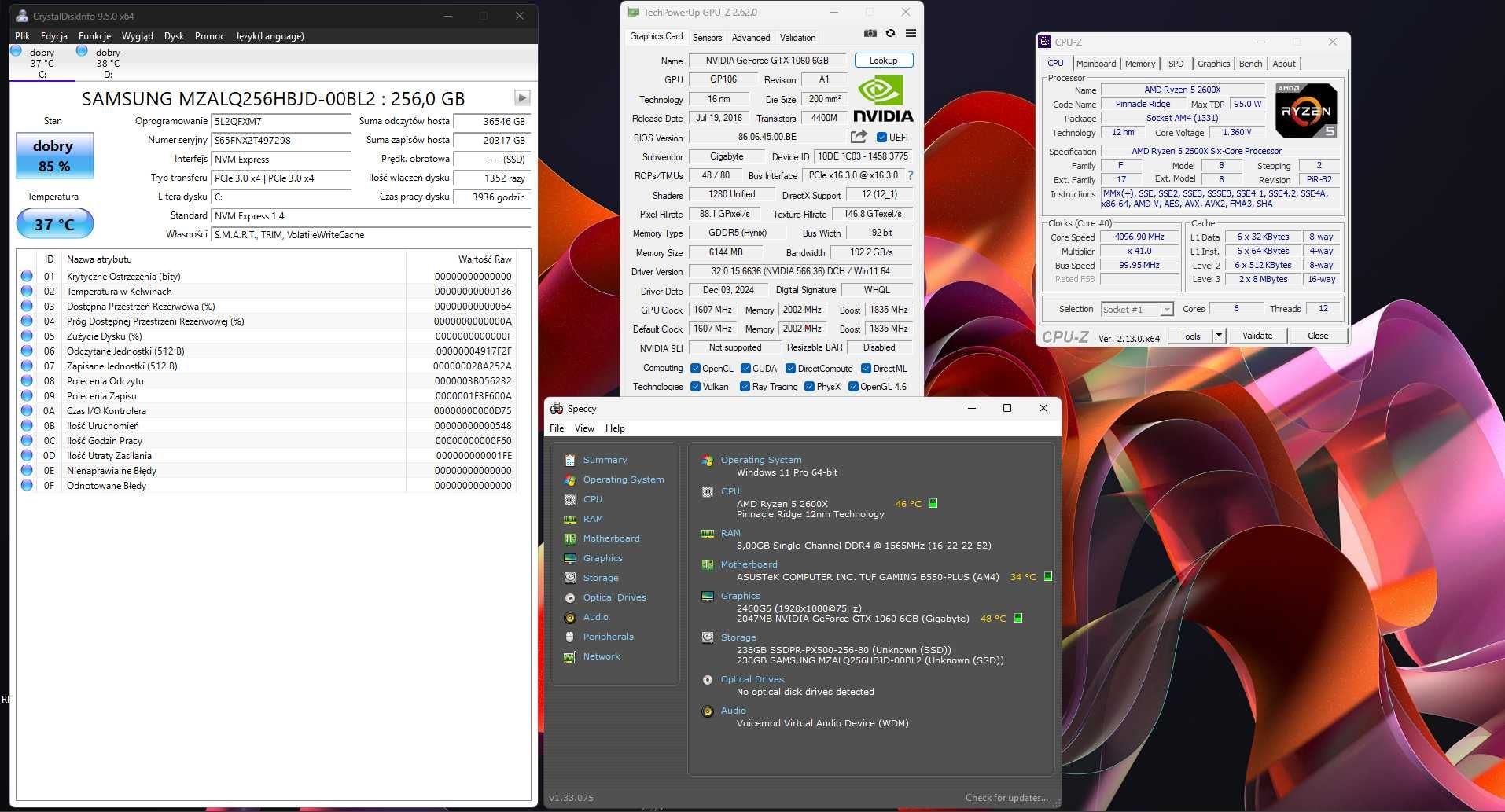Image resolution: width=1505 pixels, height=812 pixels.
Task: Select the Audio icon in Speccy sidebar
Action: click(570, 617)
